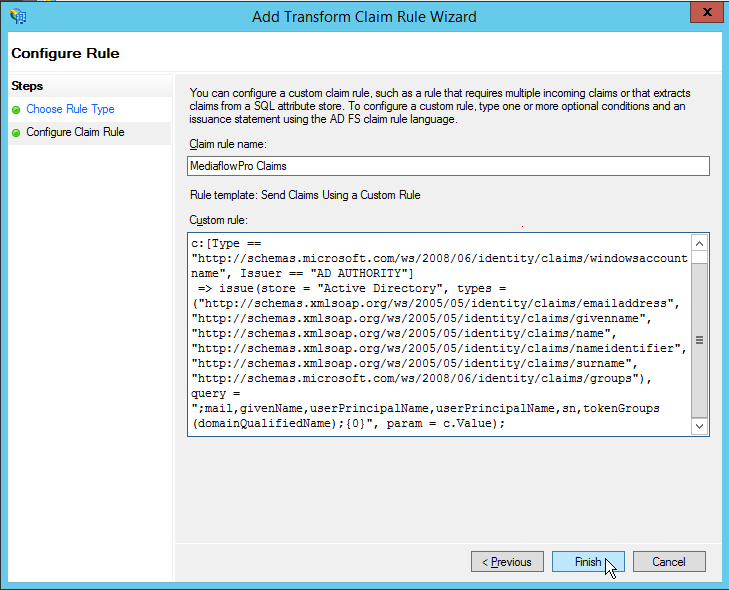Click green bullet beside Choose Rule Type
Viewport: 729px width, 590px height.
point(16,110)
